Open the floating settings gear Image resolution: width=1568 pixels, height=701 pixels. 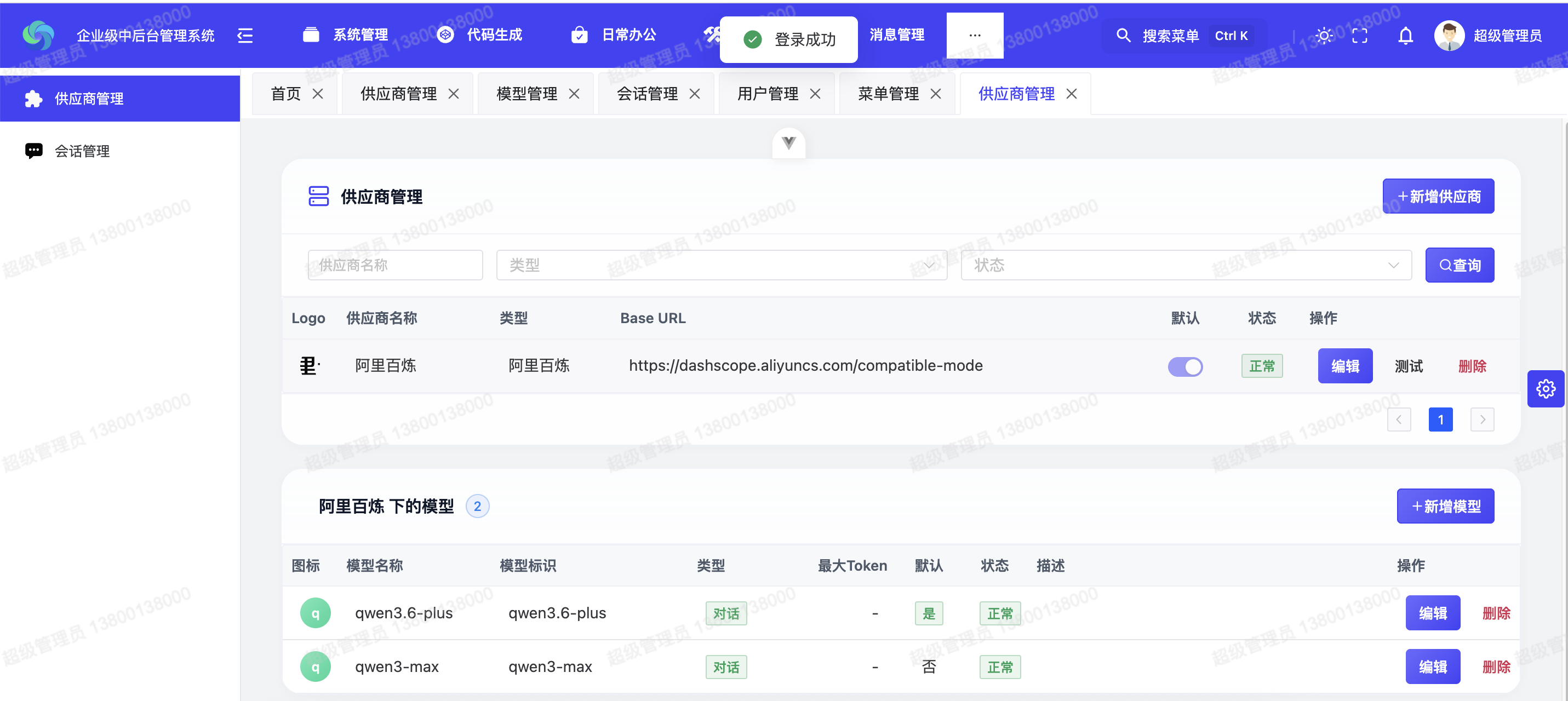[1546, 388]
